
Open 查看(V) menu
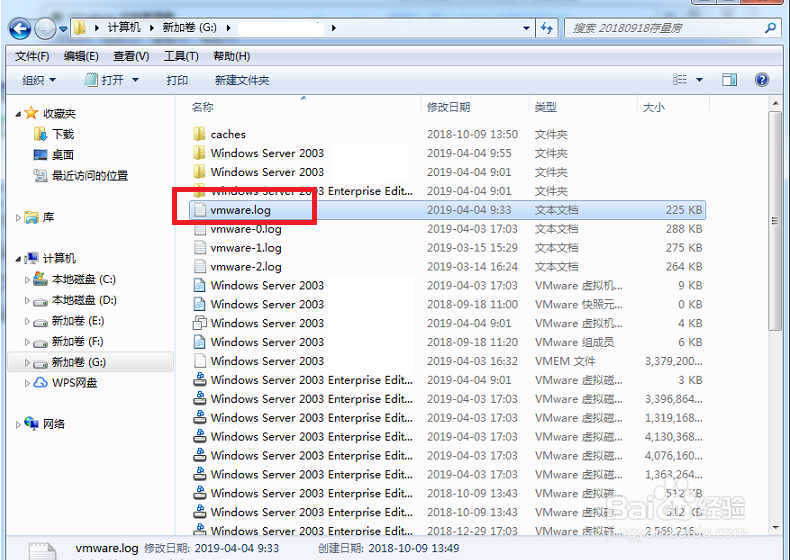tap(131, 56)
